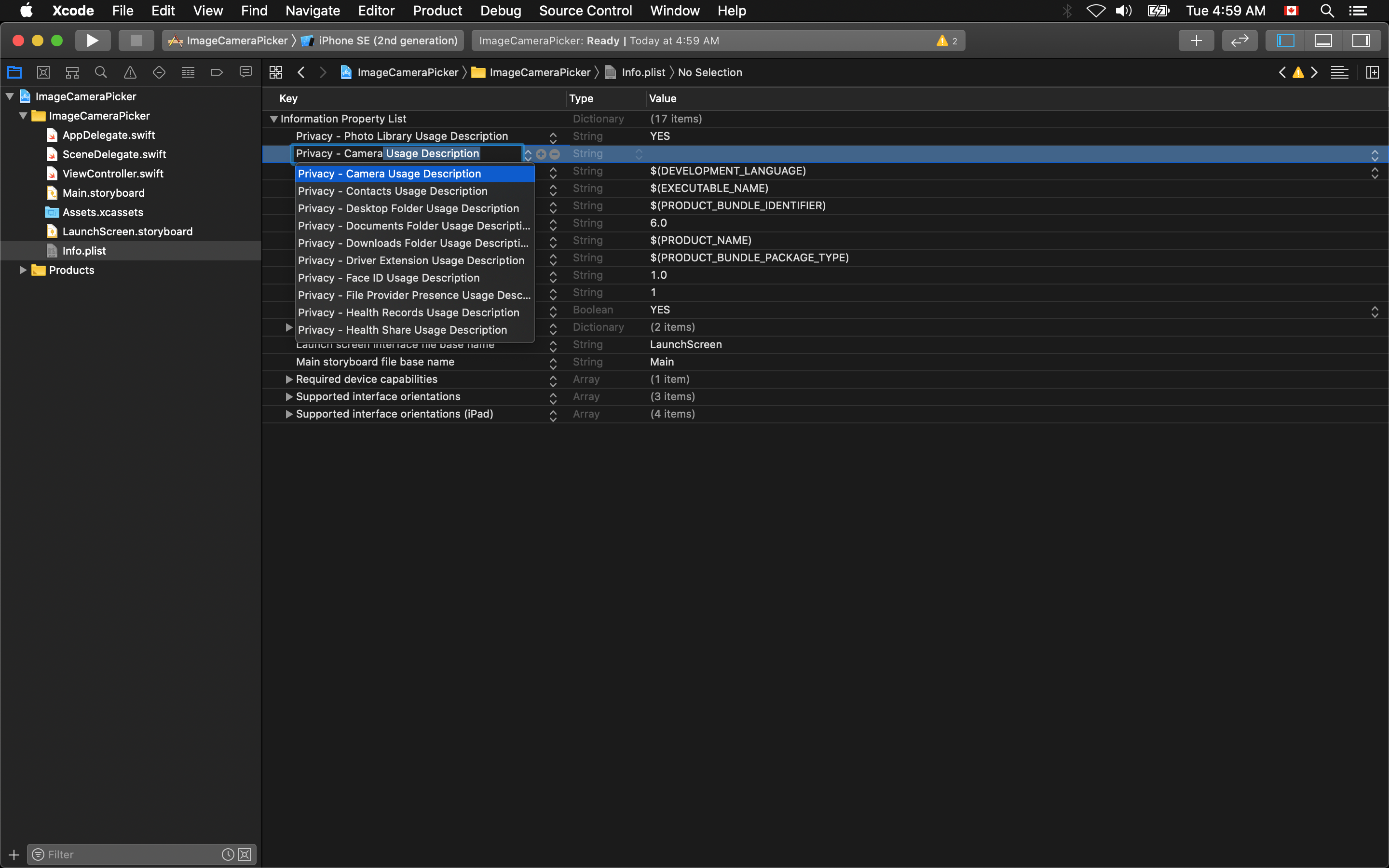Open the Library with plus button
Screen dimensions: 1389x868
click(x=1196, y=41)
